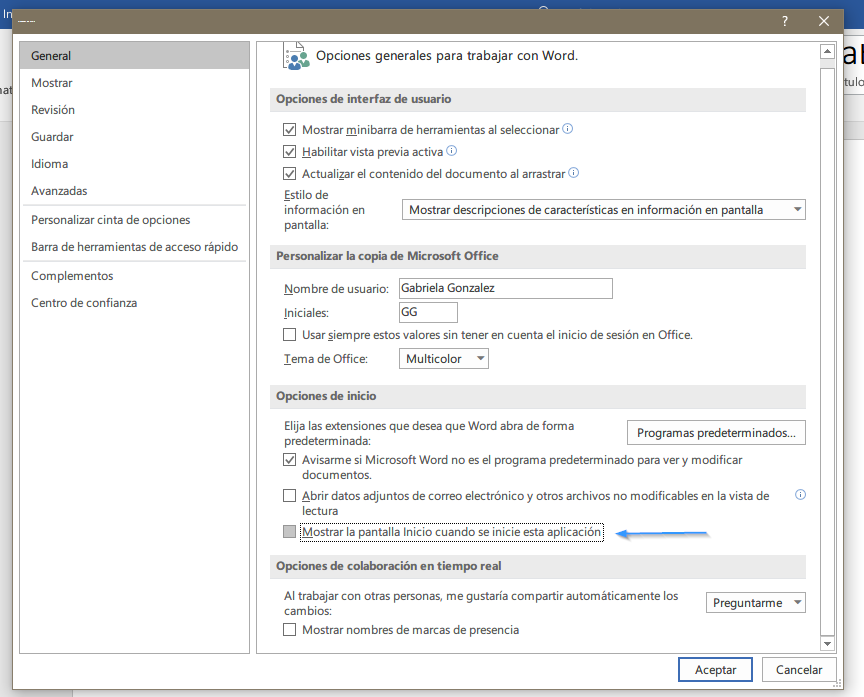Go to Revisión options category
The image size is (864, 697).
pos(134,110)
